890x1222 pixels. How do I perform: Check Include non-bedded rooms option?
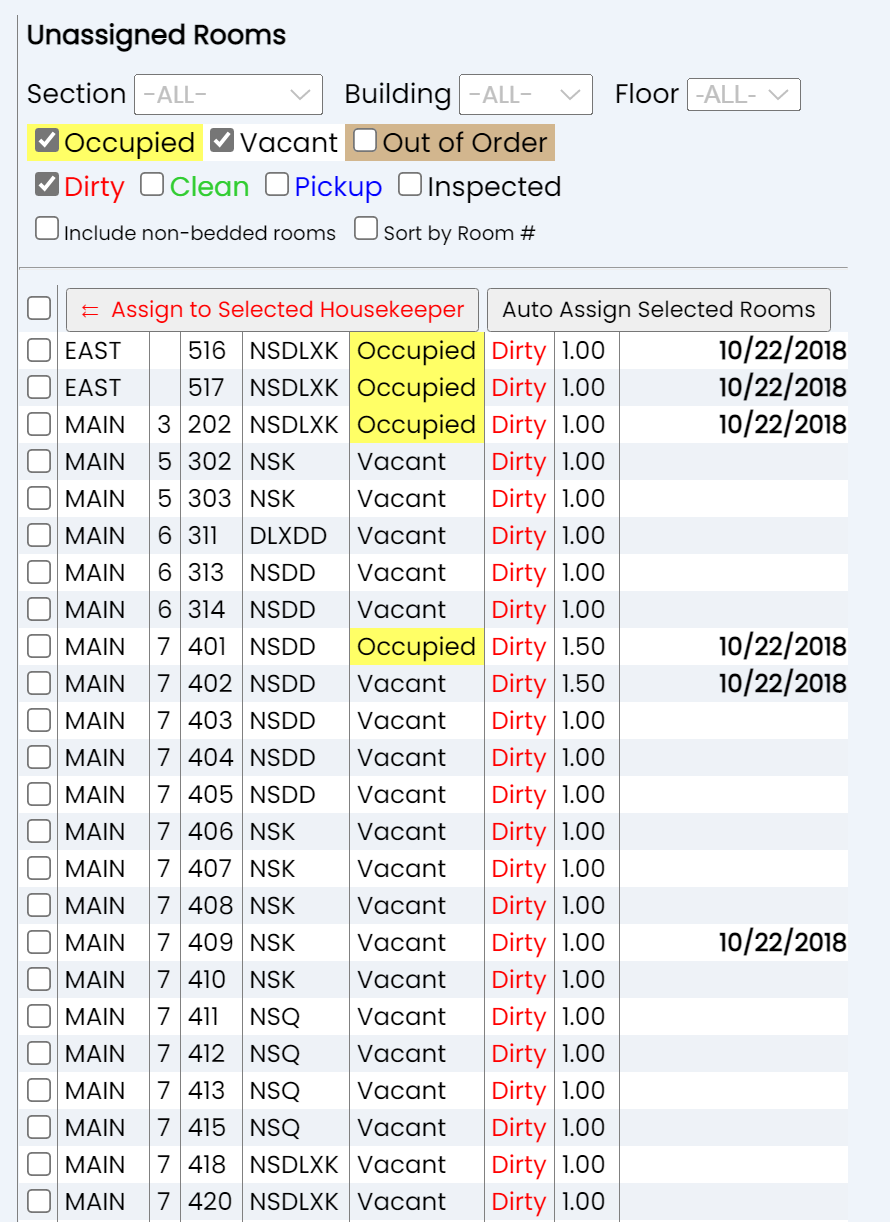47,230
